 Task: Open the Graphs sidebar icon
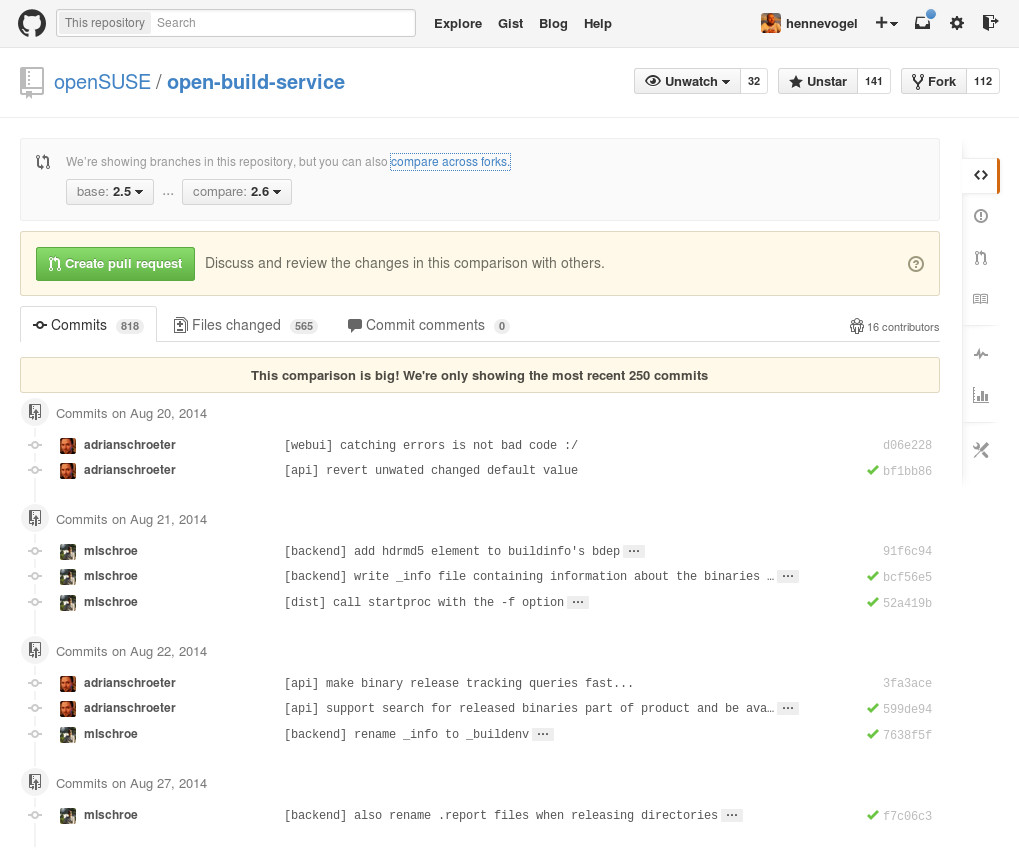980,396
